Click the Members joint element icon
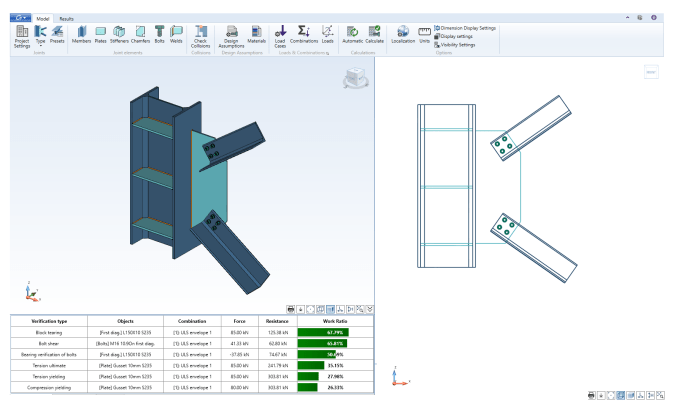 [x=82, y=37]
